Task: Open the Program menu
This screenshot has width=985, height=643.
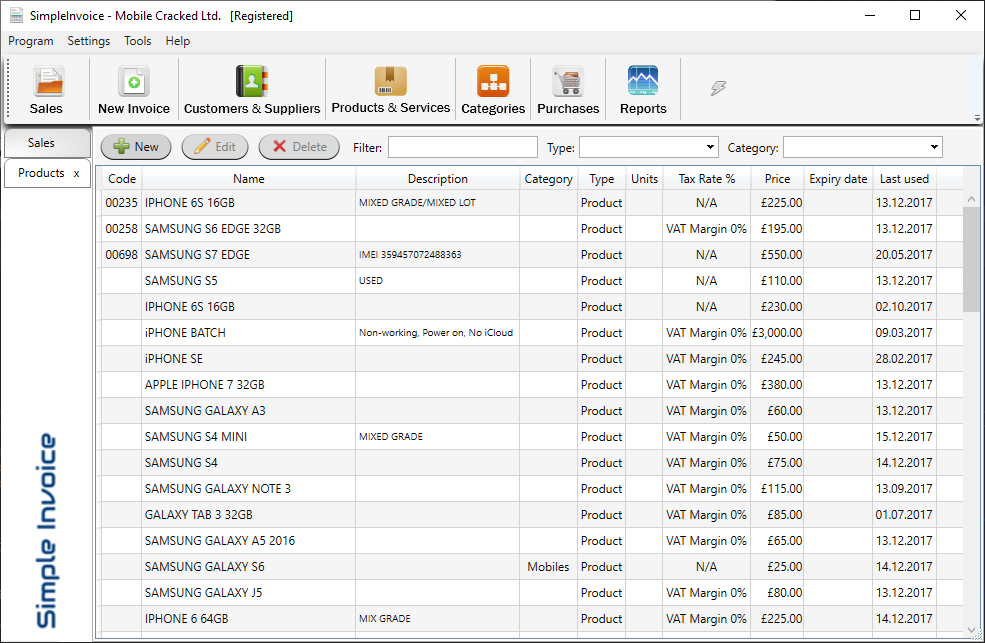Action: [31, 41]
